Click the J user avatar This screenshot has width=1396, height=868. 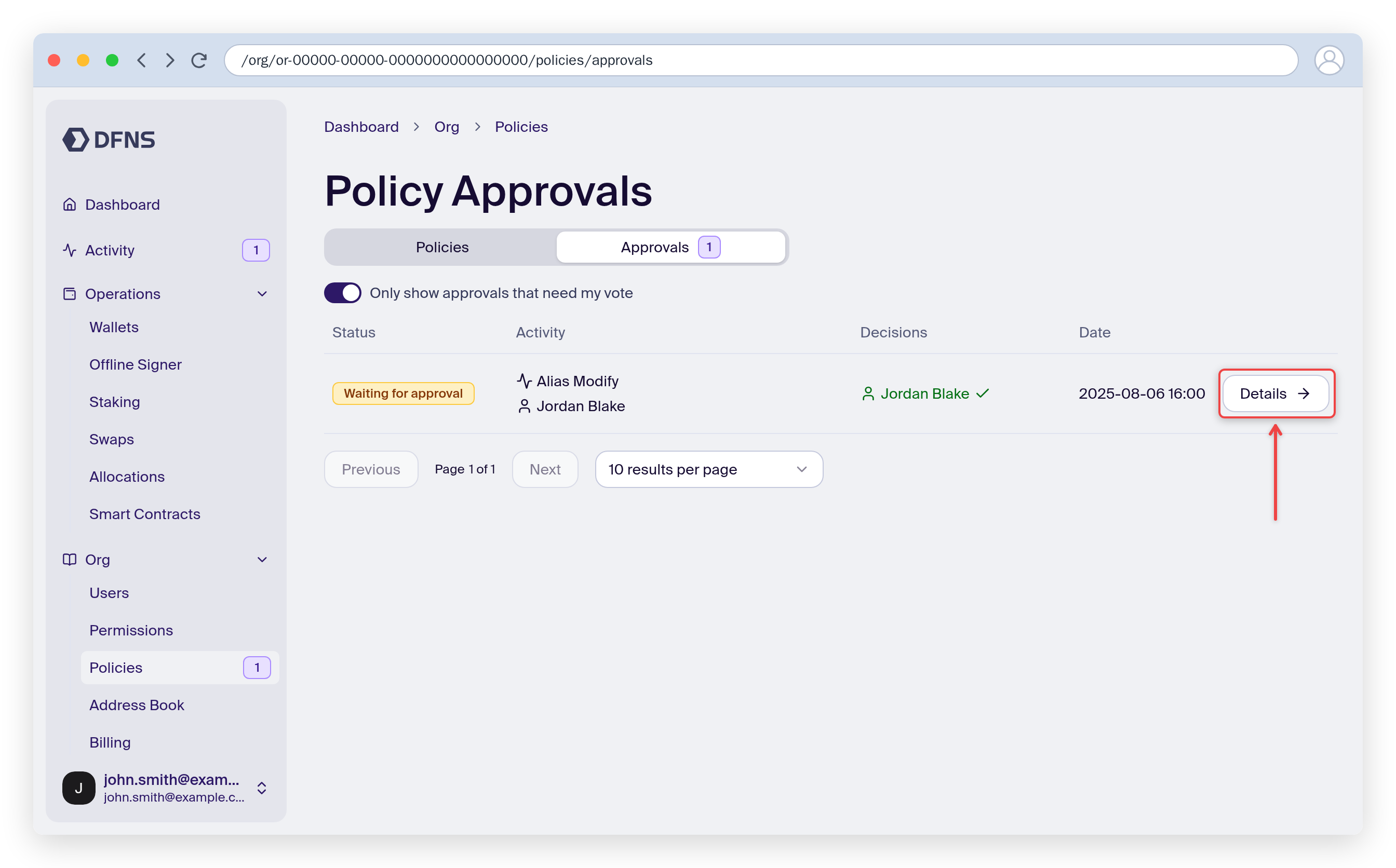point(78,788)
